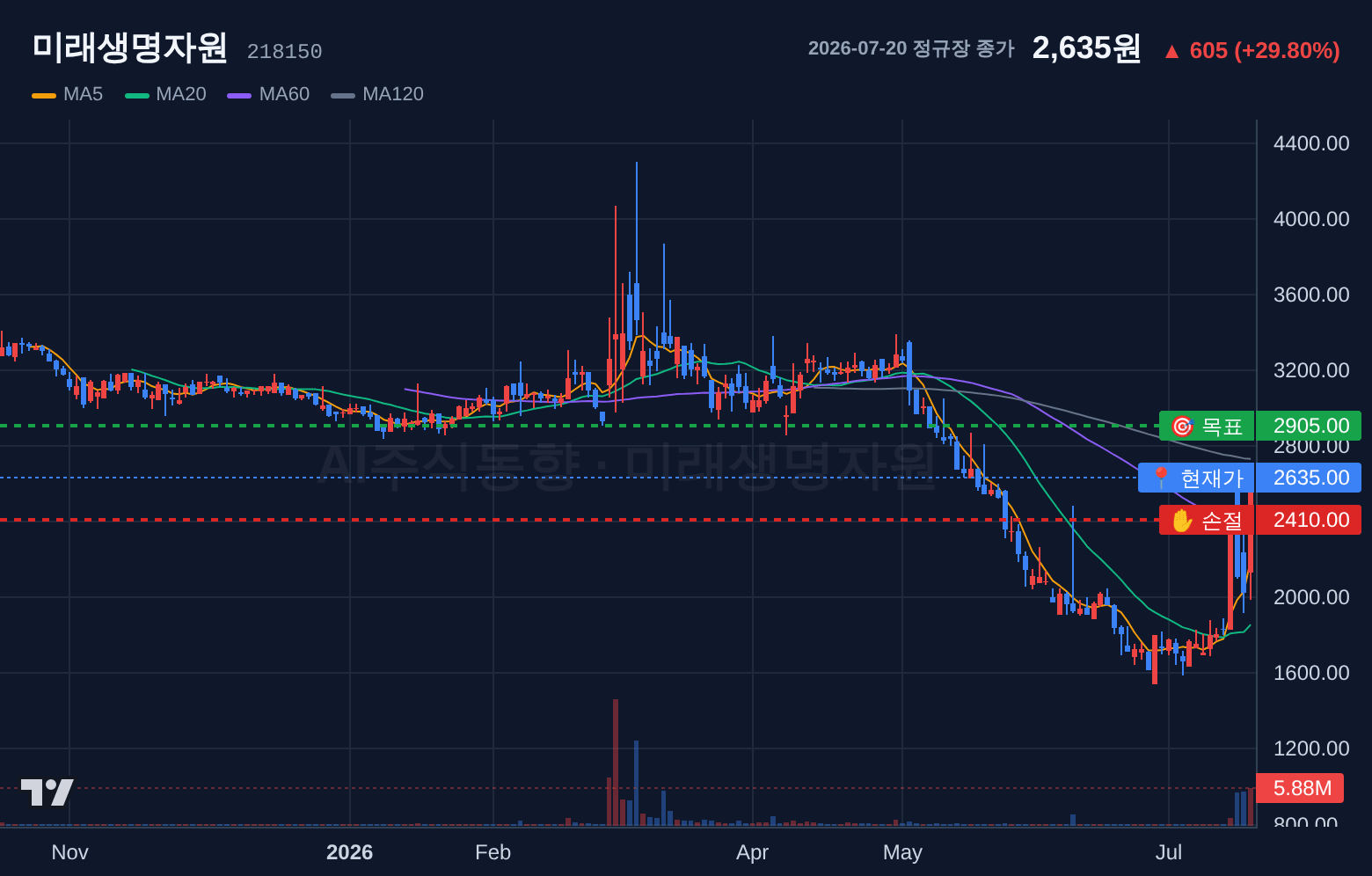Viewport: 1372px width, 876px height.
Task: Click the 4400.00 price axis label
Action: (1311, 143)
